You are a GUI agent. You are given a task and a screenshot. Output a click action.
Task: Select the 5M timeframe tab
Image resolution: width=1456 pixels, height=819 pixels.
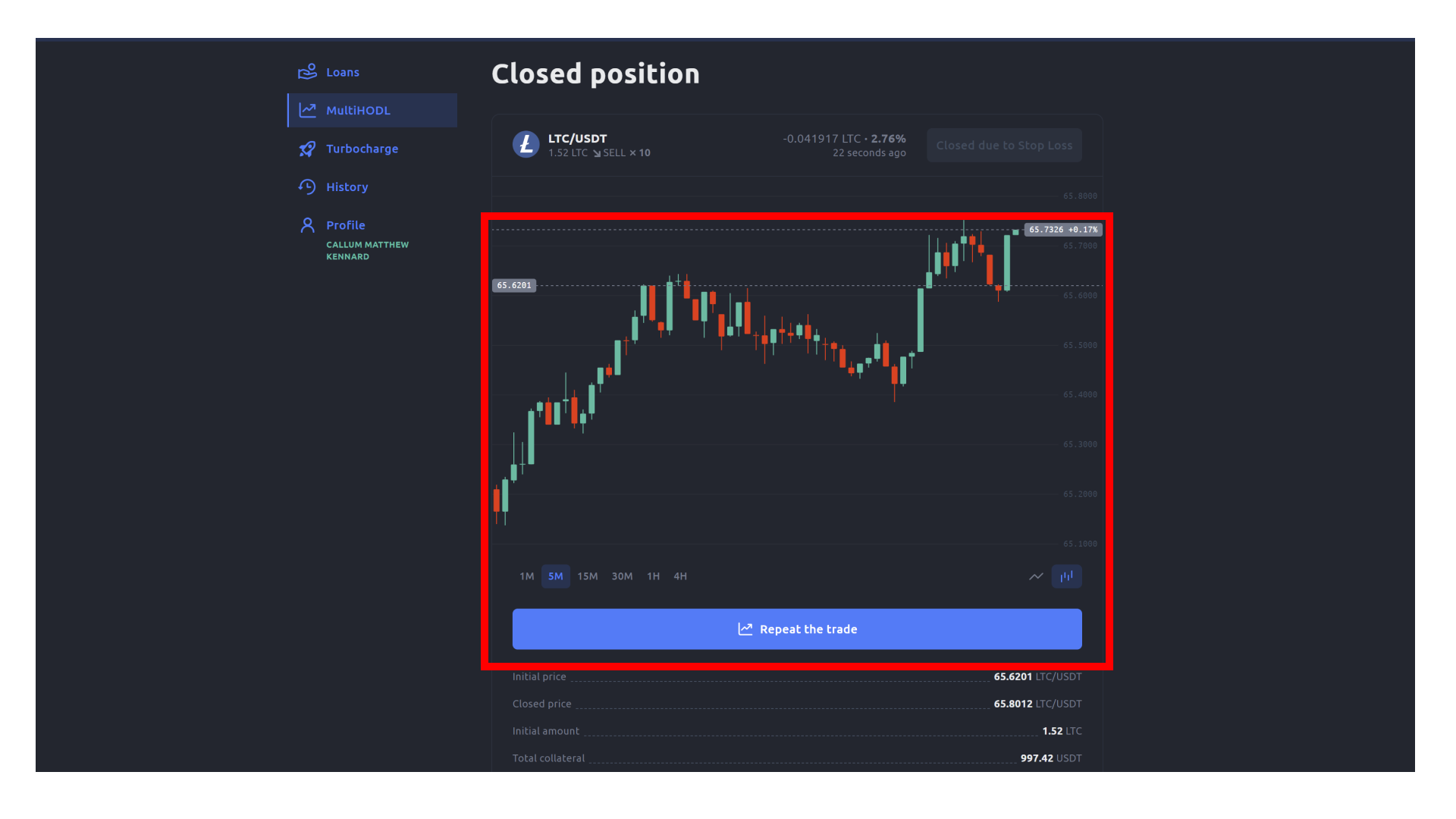pyautogui.click(x=556, y=576)
